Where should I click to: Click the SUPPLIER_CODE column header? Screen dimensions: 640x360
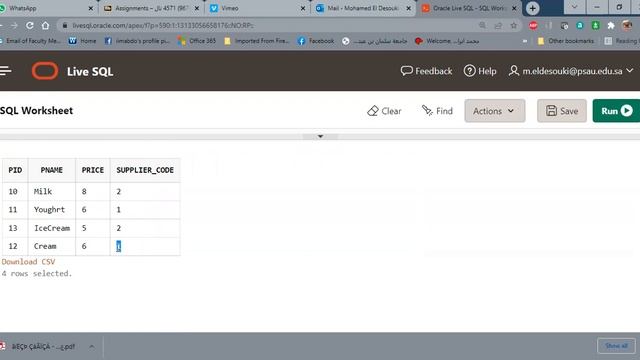click(145, 170)
